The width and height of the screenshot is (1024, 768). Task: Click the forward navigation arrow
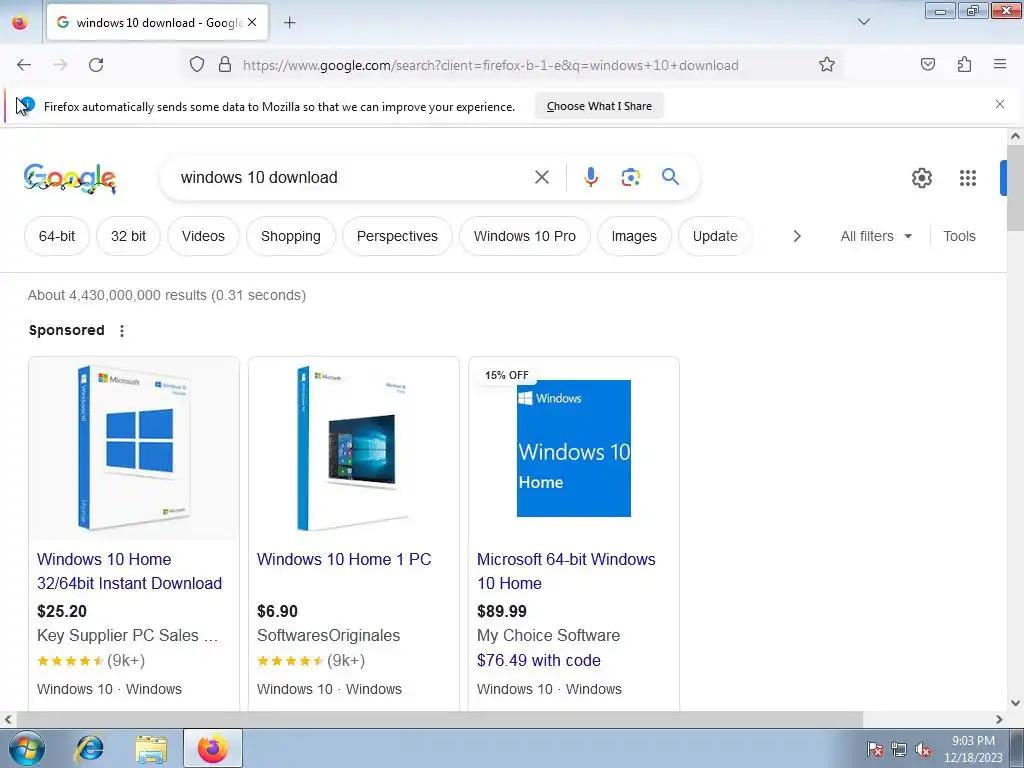(x=60, y=65)
